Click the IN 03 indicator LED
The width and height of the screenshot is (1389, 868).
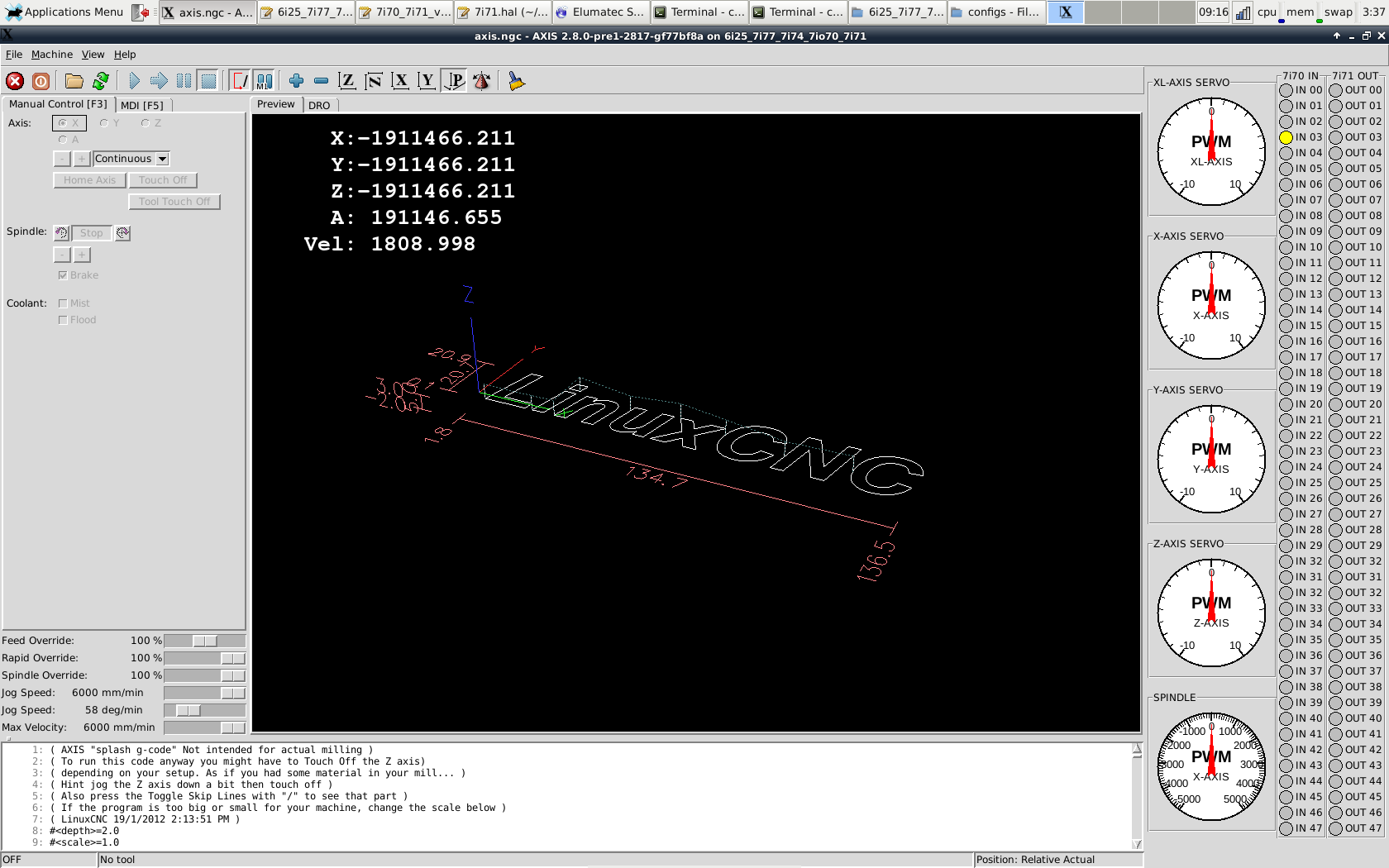(1286, 137)
